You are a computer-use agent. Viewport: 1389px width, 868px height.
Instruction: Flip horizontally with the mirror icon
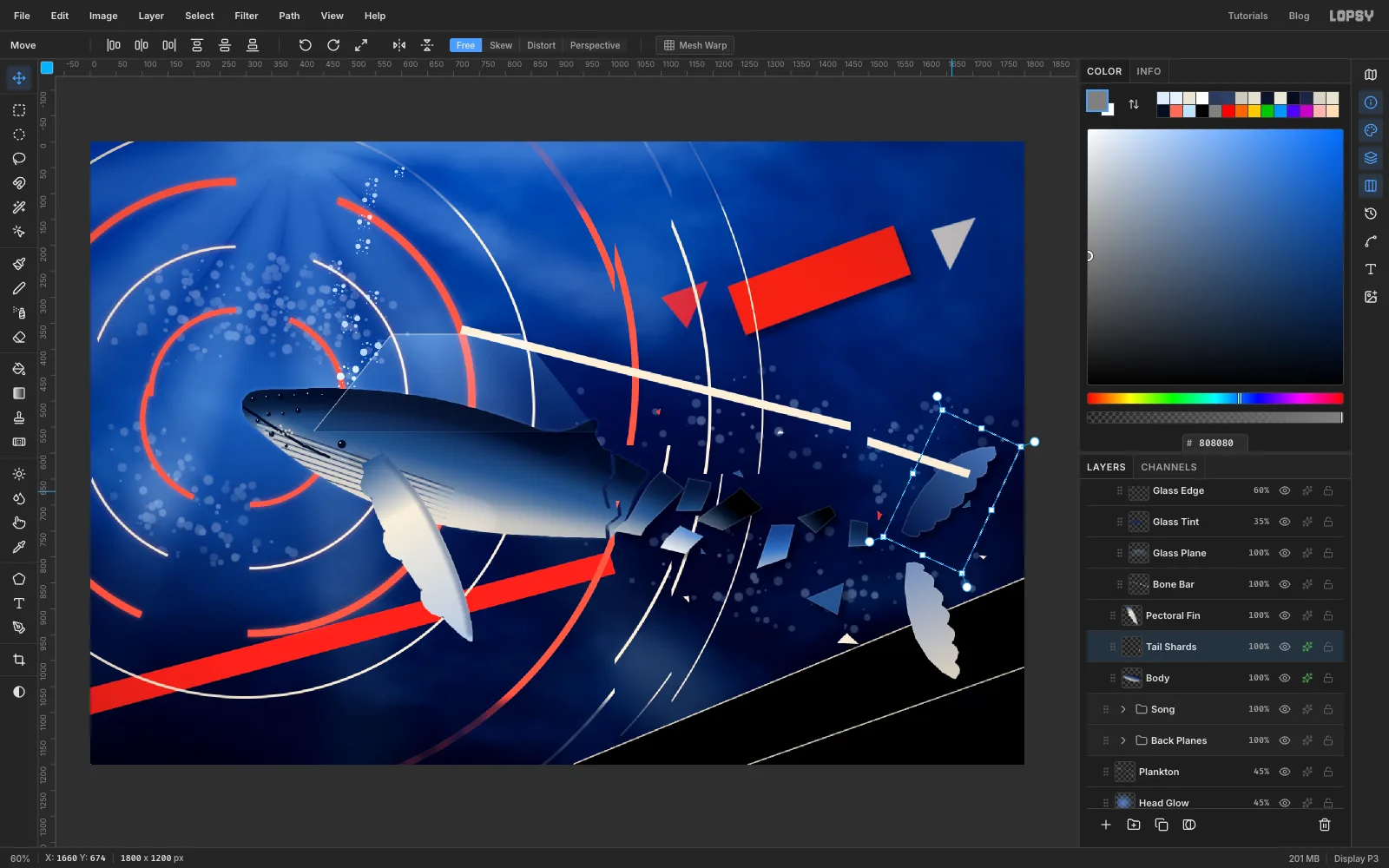399,45
